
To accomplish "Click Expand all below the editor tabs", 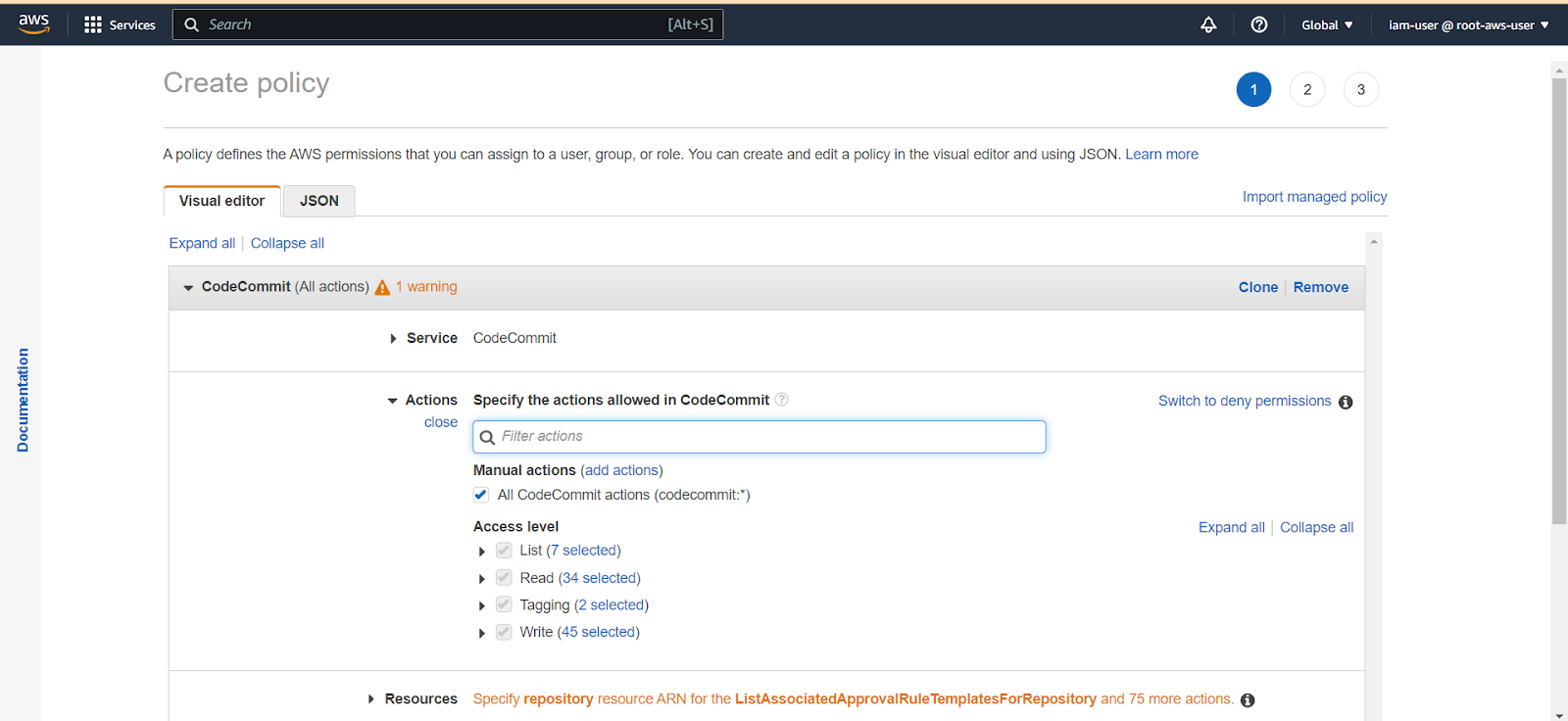I will (x=202, y=243).
